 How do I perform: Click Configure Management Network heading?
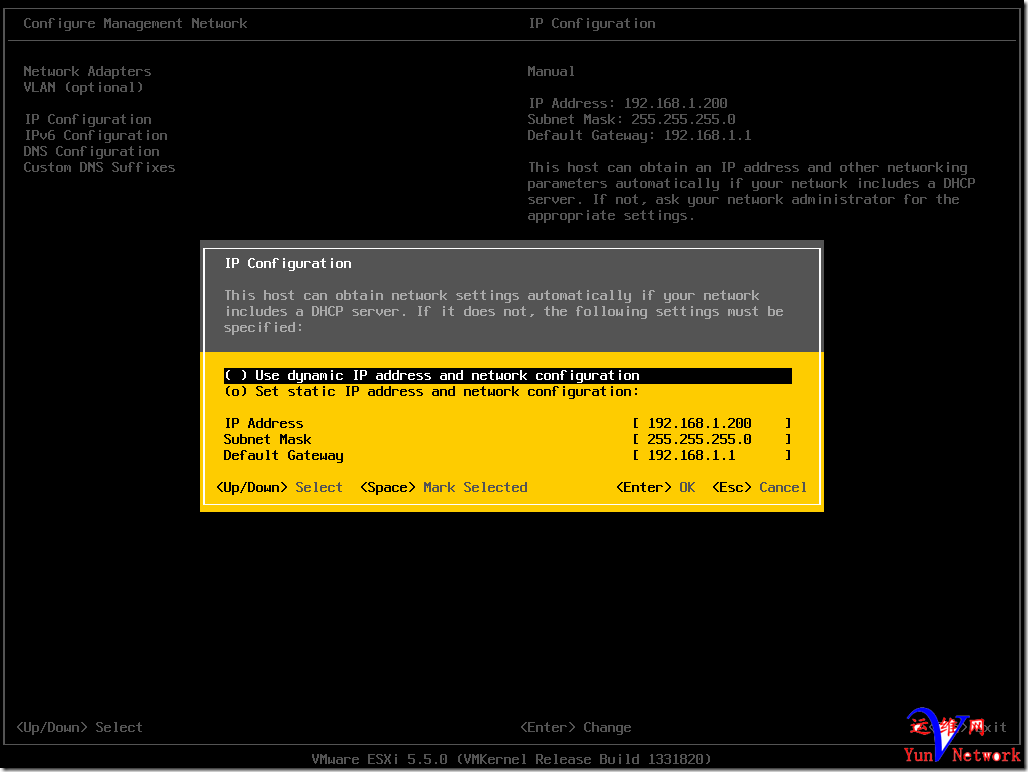[x=135, y=24]
